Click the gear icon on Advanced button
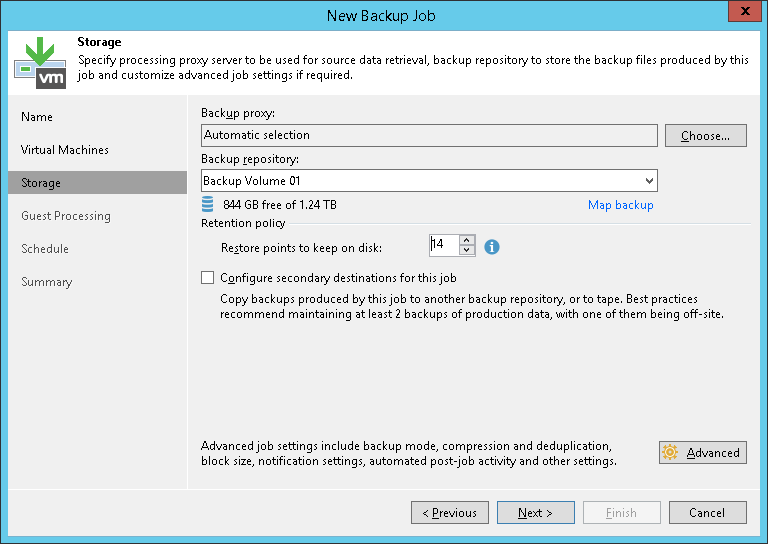The height and width of the screenshot is (544, 768). (670, 452)
